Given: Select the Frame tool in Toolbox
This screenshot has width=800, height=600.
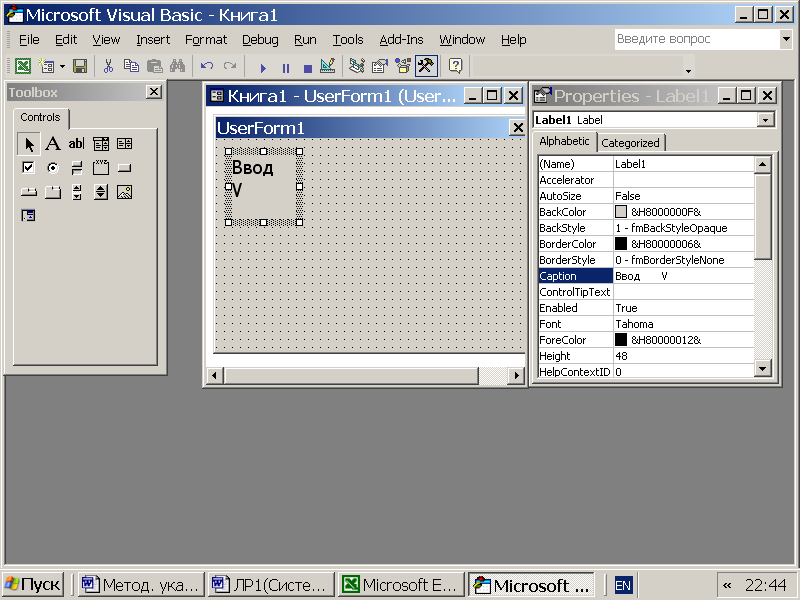Looking at the screenshot, I should (101, 168).
